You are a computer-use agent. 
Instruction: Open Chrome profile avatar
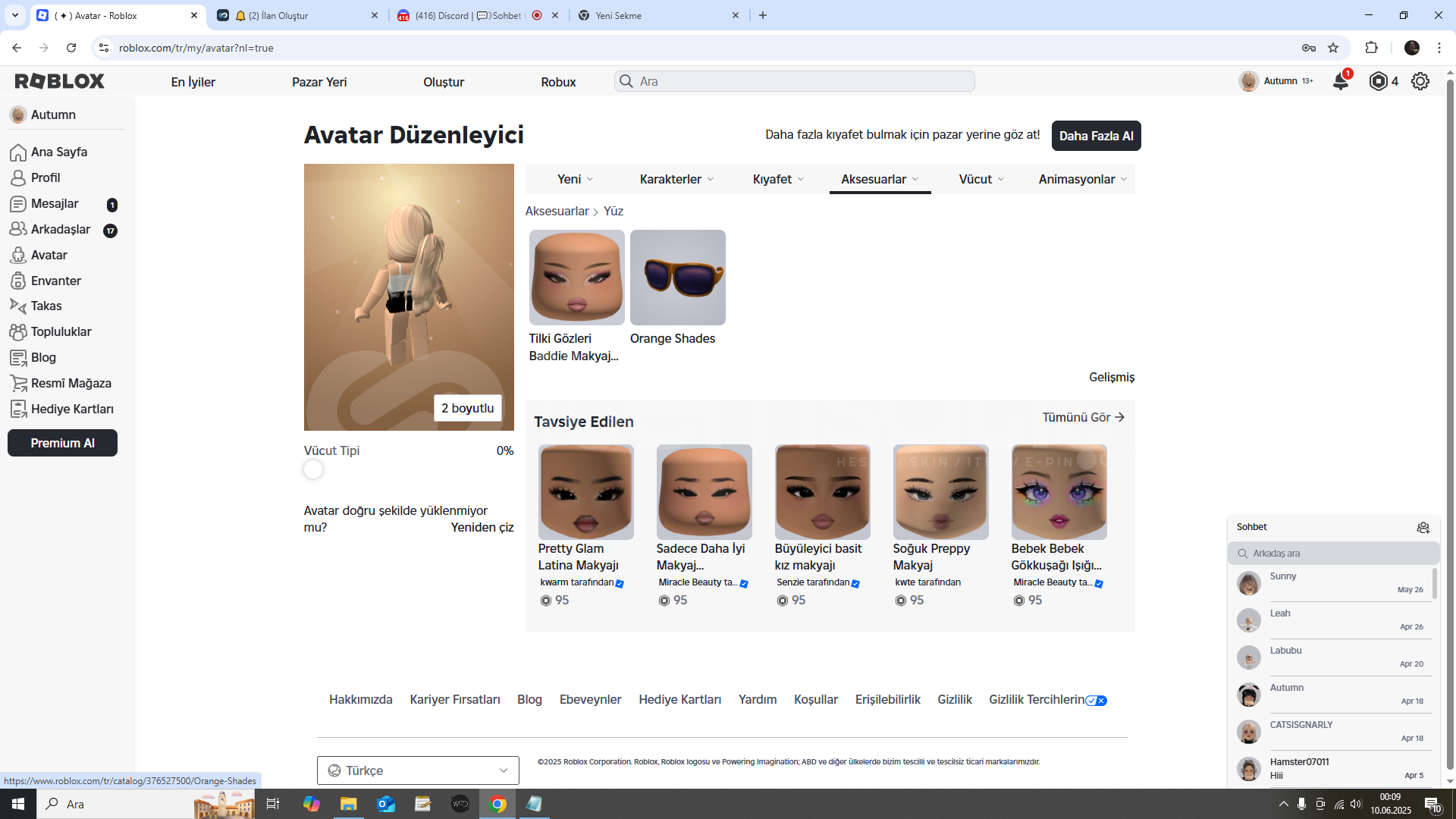(x=1412, y=48)
